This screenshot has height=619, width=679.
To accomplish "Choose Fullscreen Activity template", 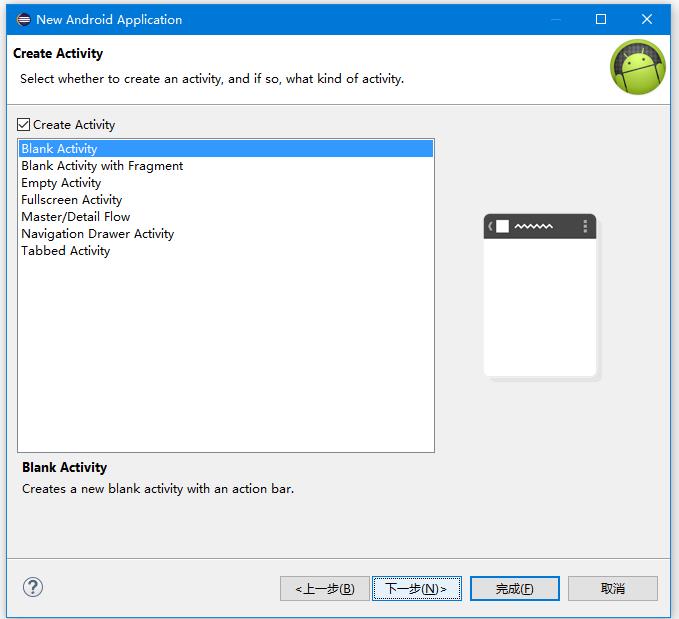I will (226, 200).
